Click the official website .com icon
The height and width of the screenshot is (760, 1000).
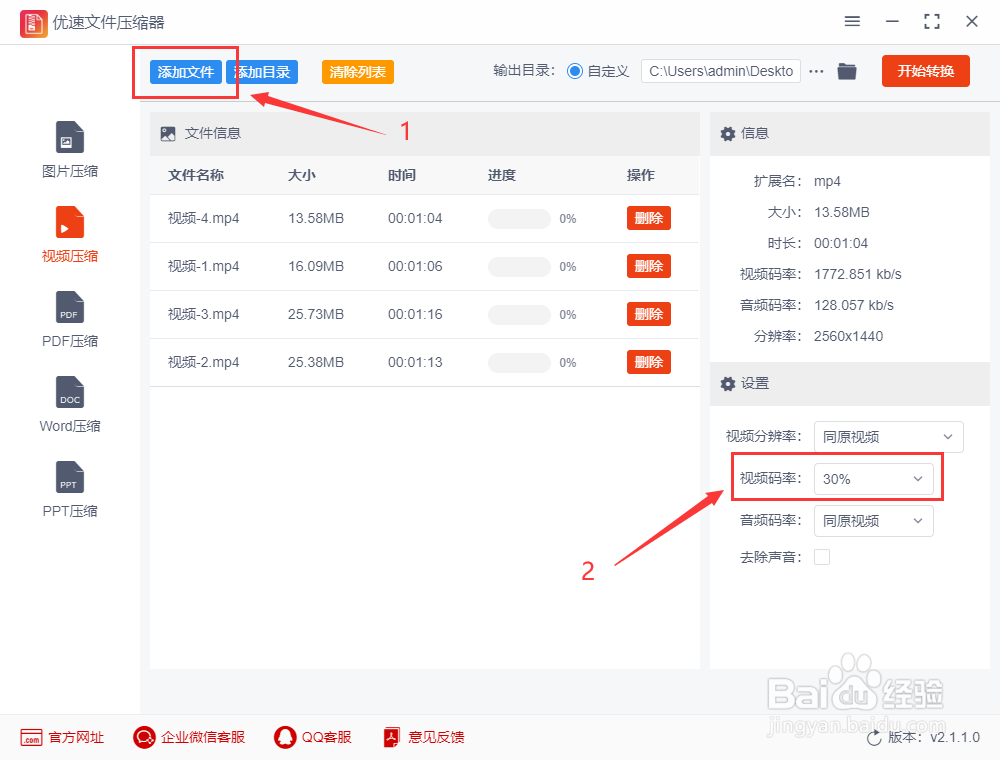coord(31,738)
